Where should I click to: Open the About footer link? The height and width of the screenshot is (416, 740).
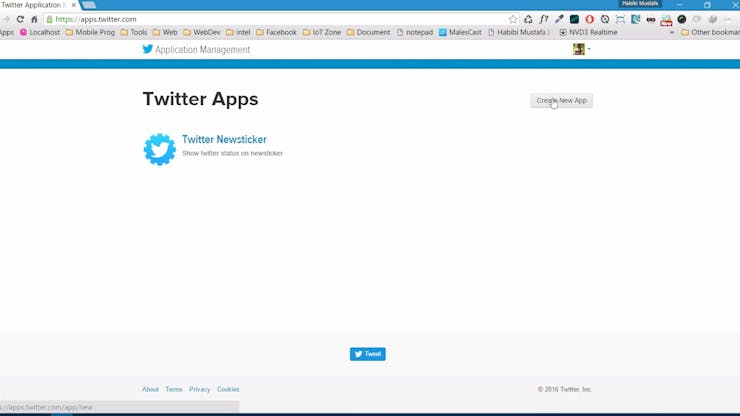pos(150,390)
